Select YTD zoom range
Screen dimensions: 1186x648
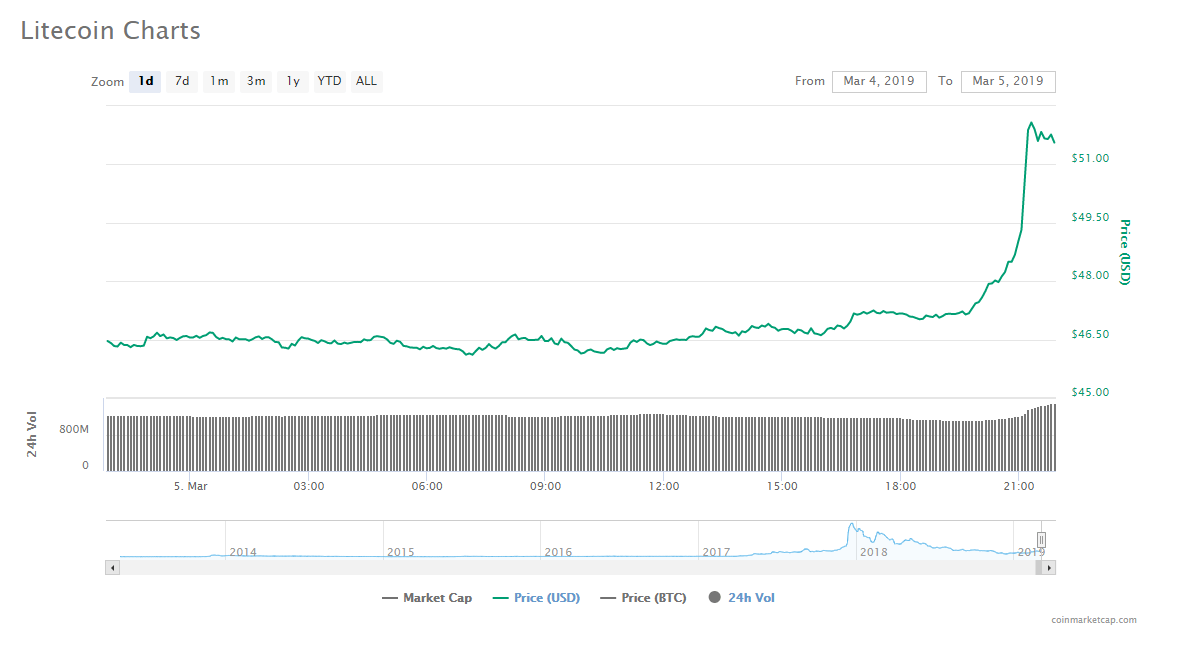329,81
